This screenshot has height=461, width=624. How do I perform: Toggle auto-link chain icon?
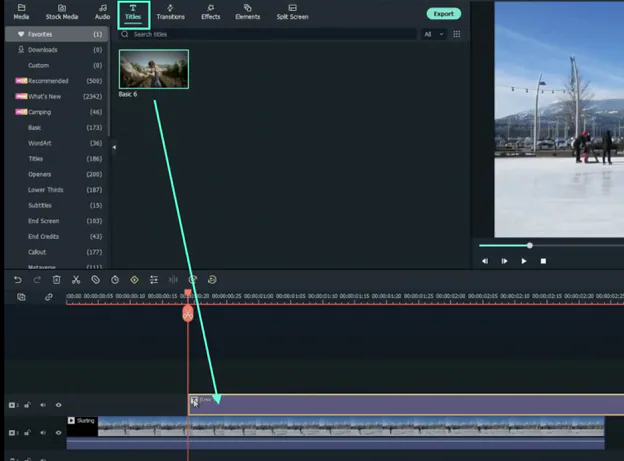click(49, 297)
